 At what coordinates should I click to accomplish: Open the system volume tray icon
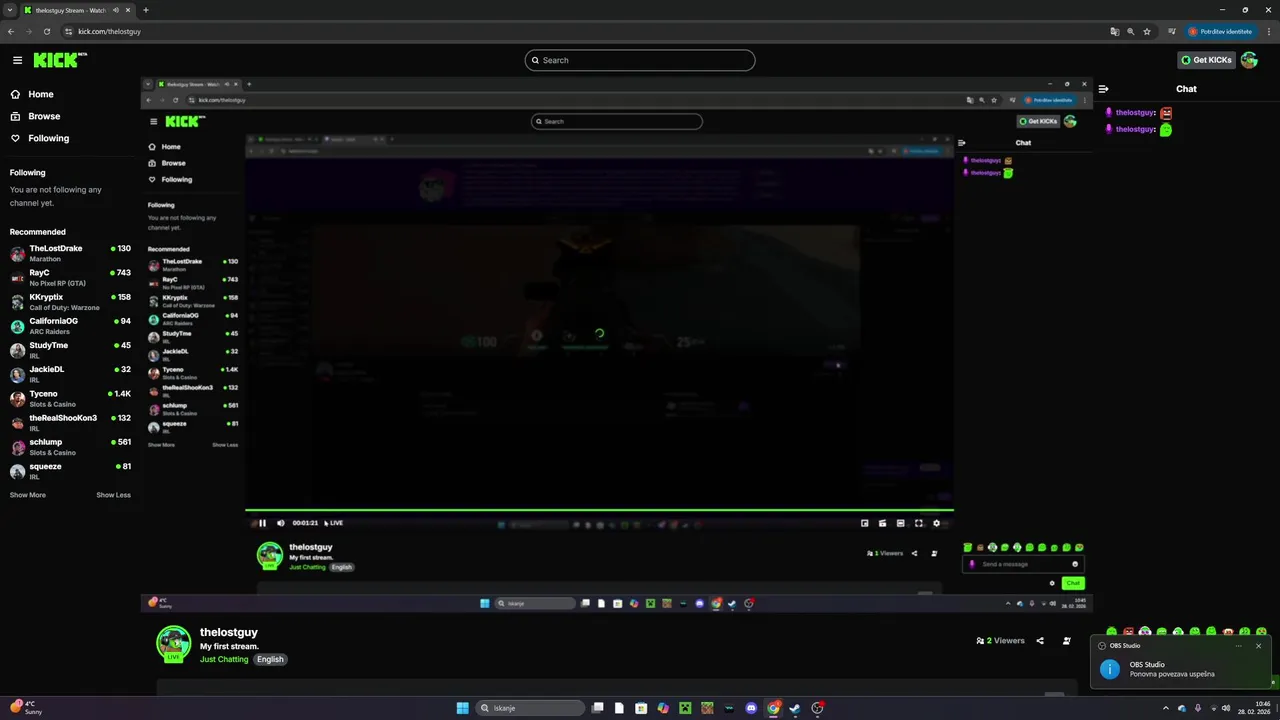(x=1227, y=708)
